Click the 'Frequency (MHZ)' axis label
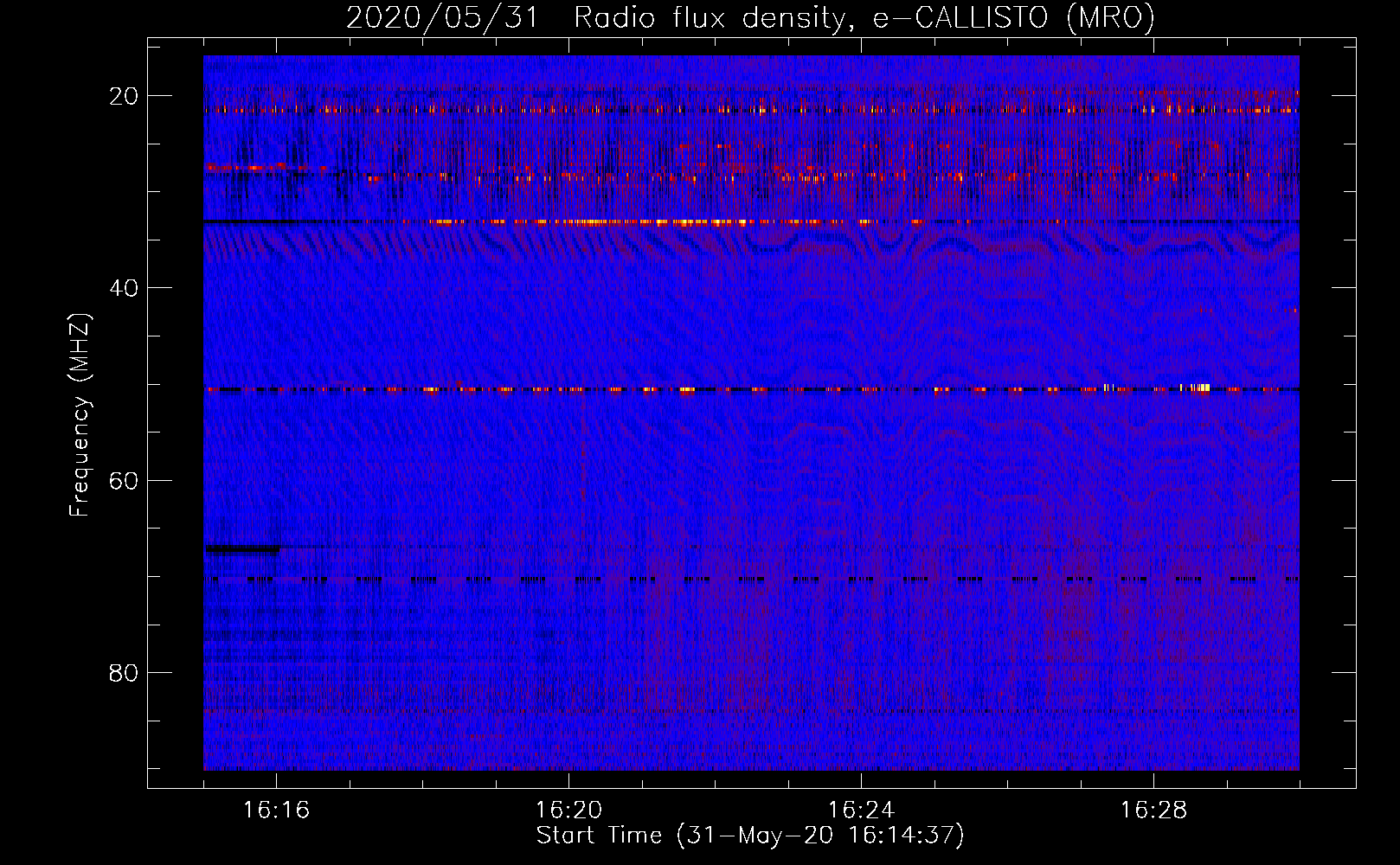1400x865 pixels. pos(80,415)
